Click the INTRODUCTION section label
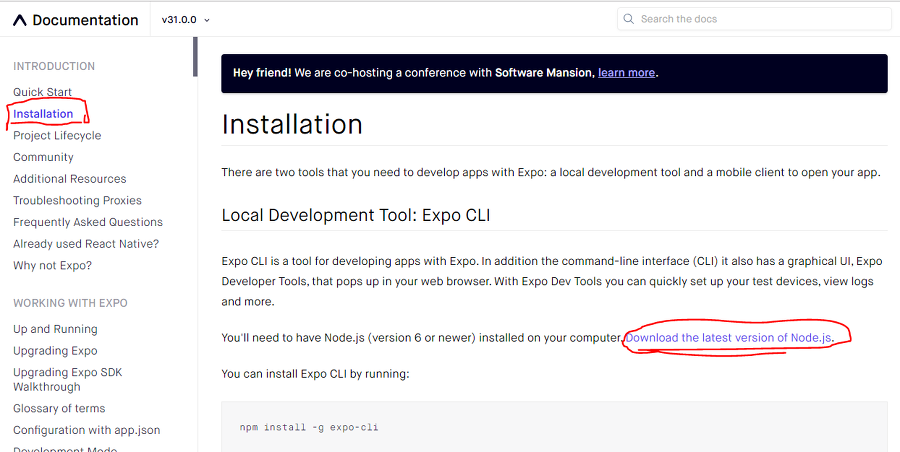This screenshot has width=900, height=452. 54,67
